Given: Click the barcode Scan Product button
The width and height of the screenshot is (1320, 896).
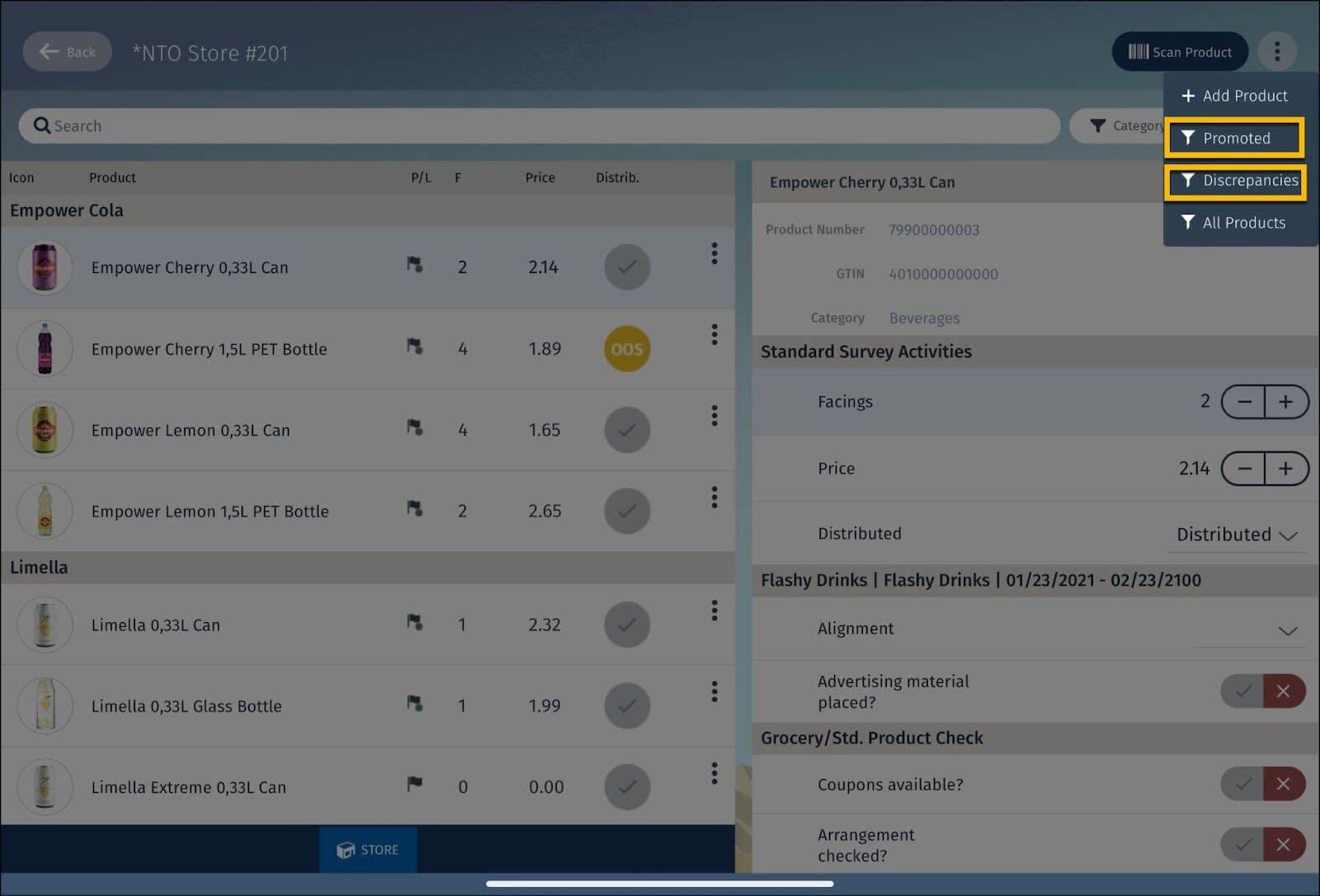Looking at the screenshot, I should click(1180, 52).
